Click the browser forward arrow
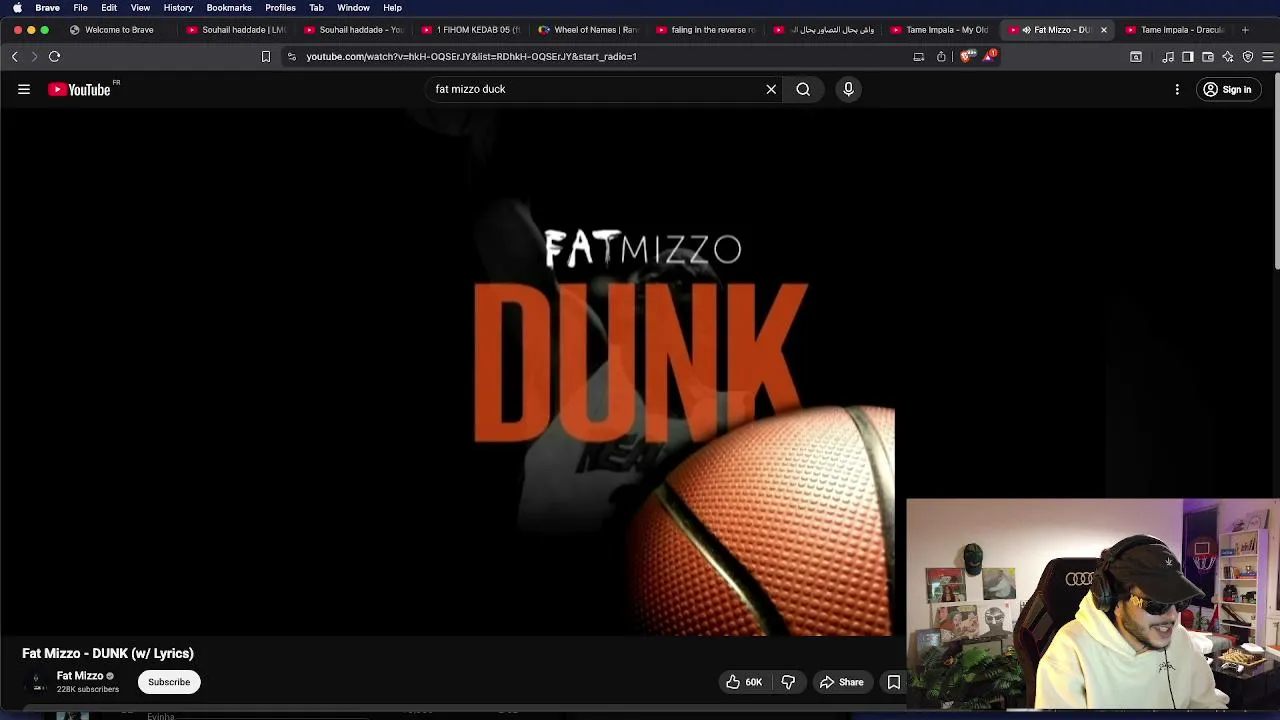1280x720 pixels. coord(34,57)
